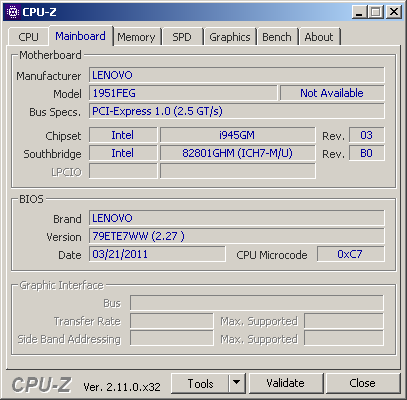Click the empty Side Band Addressing field
407x400 pixels.
pos(171,339)
